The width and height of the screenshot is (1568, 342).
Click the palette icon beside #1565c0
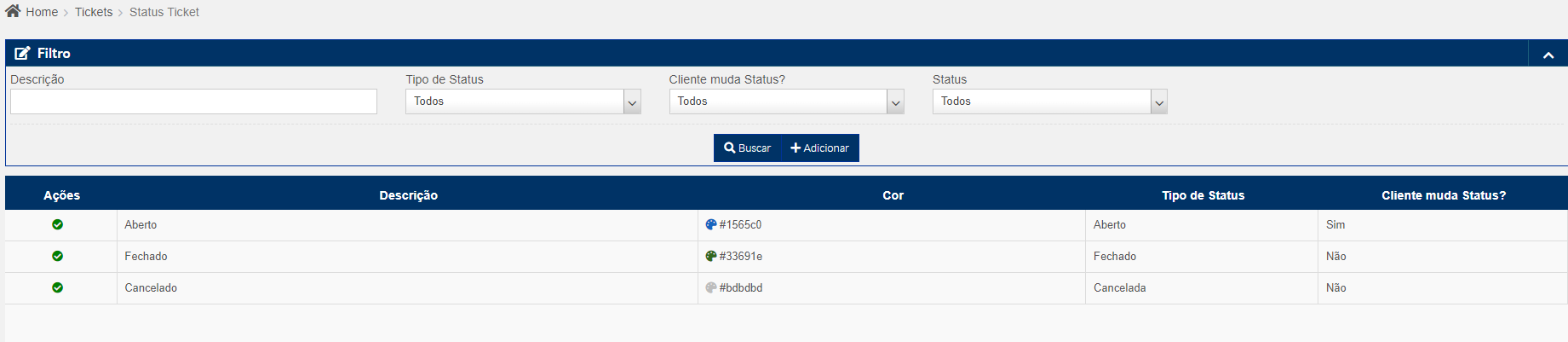click(x=711, y=224)
